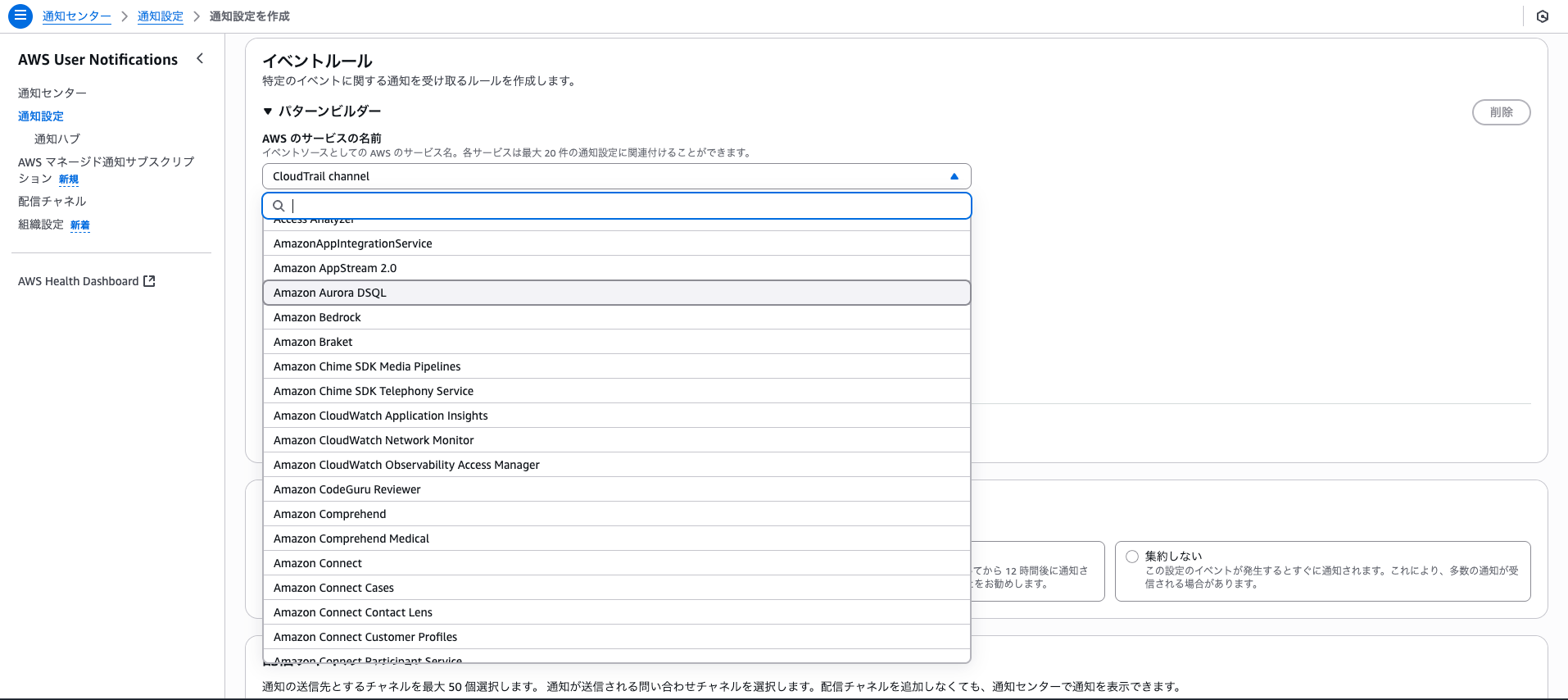Select Amazon Aurora DSQL option

[x=616, y=293]
